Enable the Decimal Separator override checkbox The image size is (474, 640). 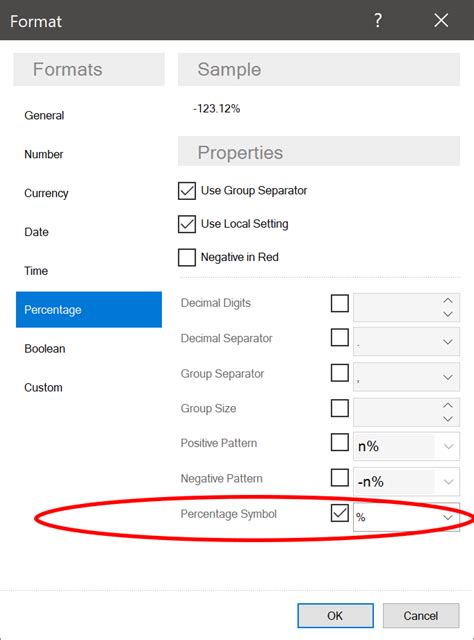click(x=340, y=338)
